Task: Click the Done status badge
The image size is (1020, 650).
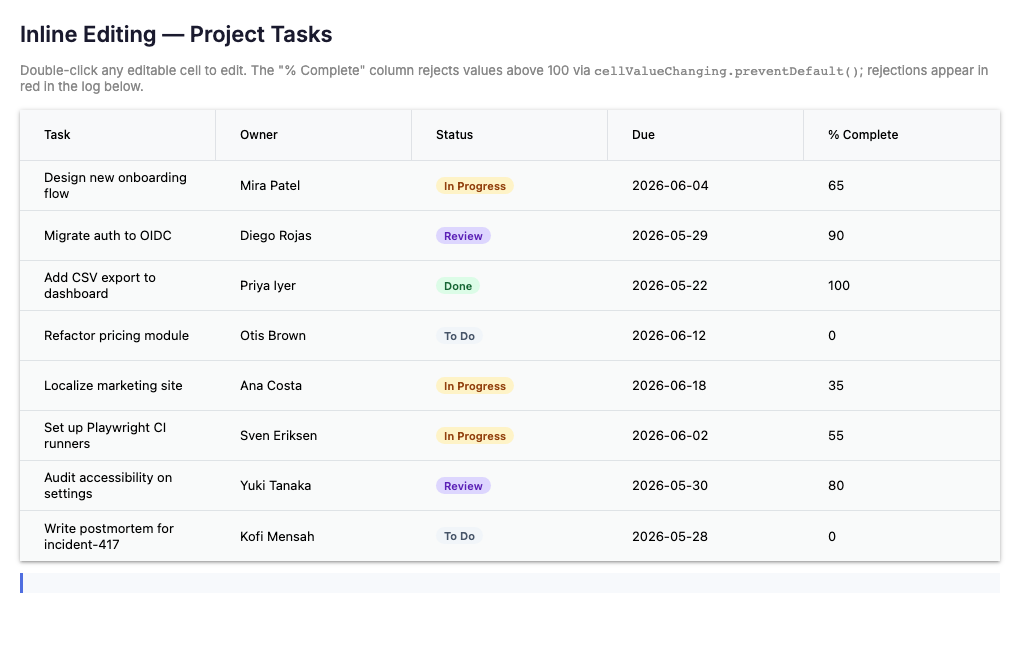Action: (x=458, y=286)
